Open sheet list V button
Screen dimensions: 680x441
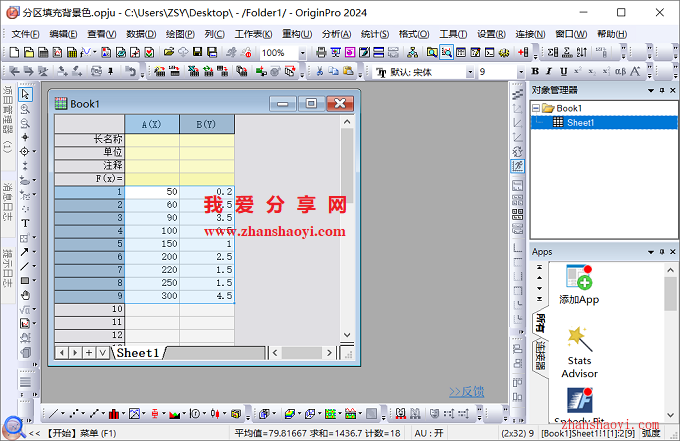[x=102, y=353]
